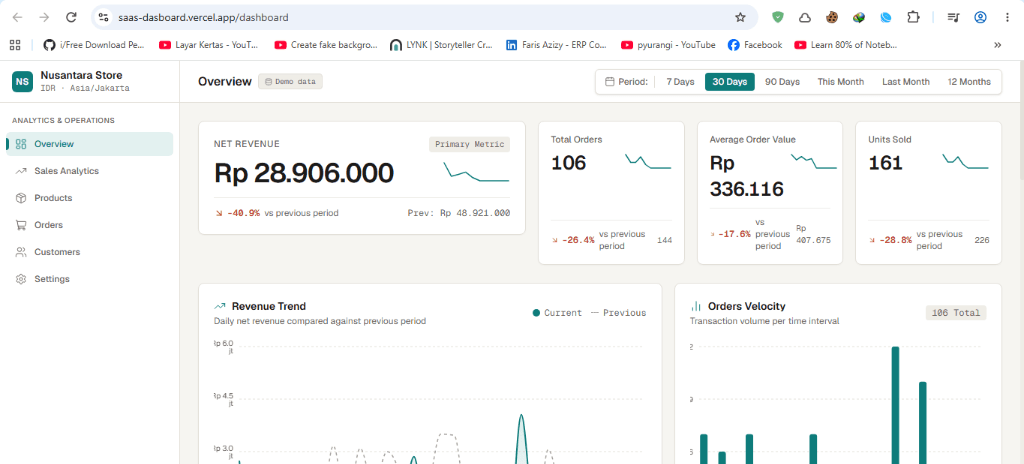
Task: Open Products in the sidebar
Action: pyautogui.click(x=89, y=197)
